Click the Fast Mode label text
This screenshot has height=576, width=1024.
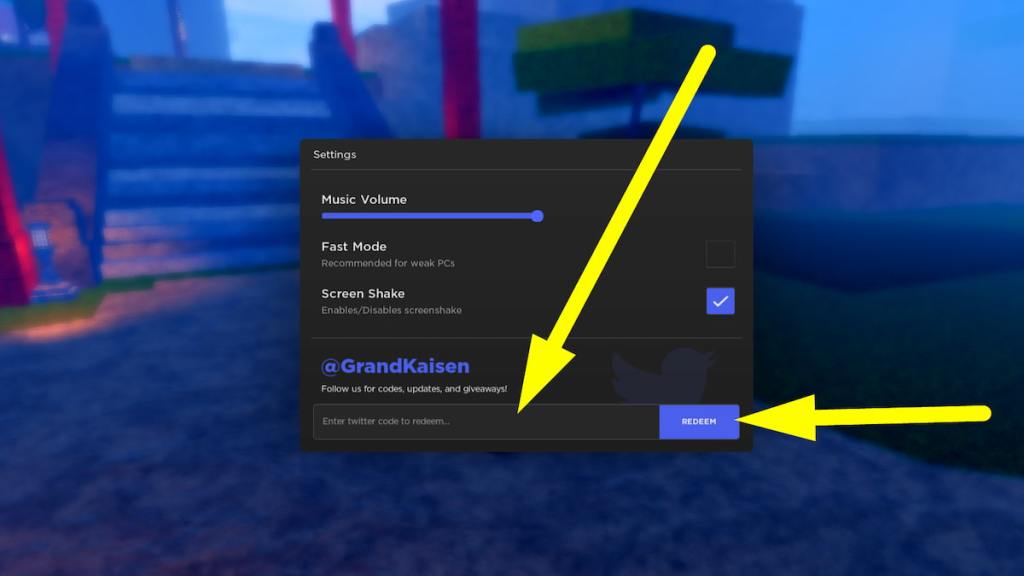[354, 246]
